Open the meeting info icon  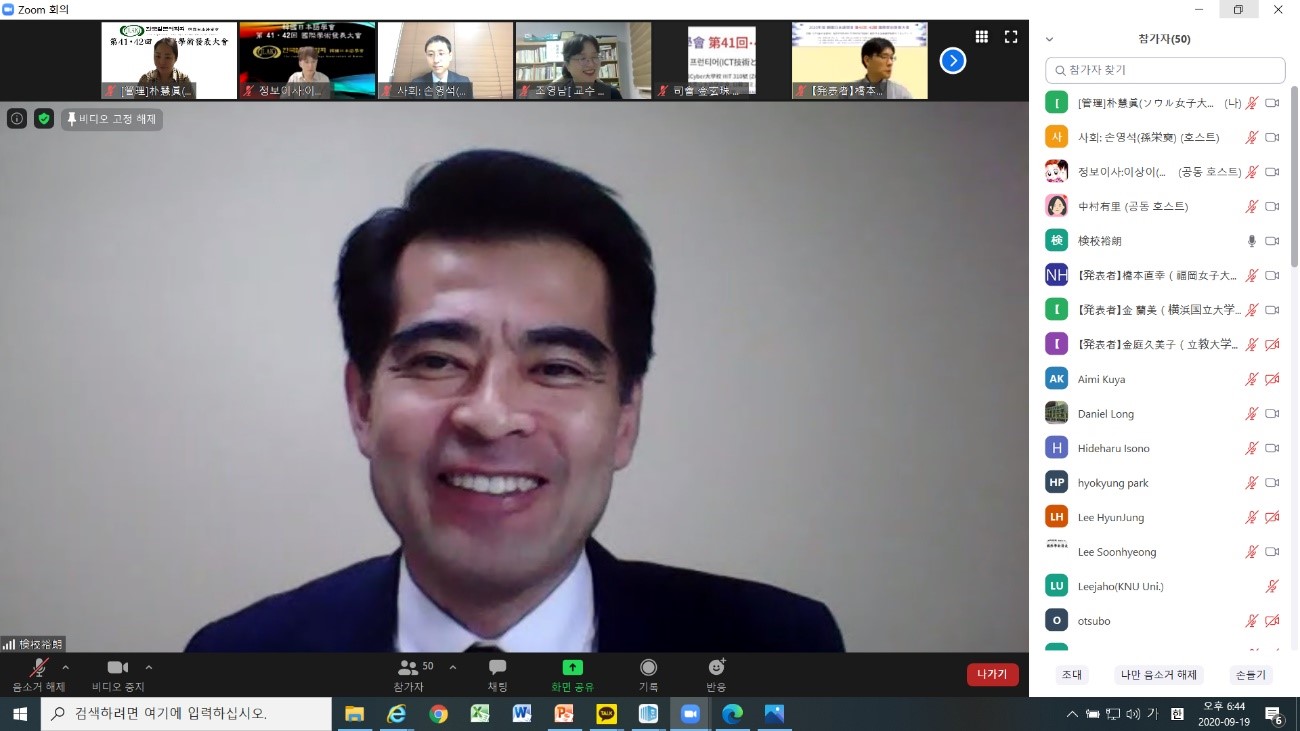[x=17, y=119]
